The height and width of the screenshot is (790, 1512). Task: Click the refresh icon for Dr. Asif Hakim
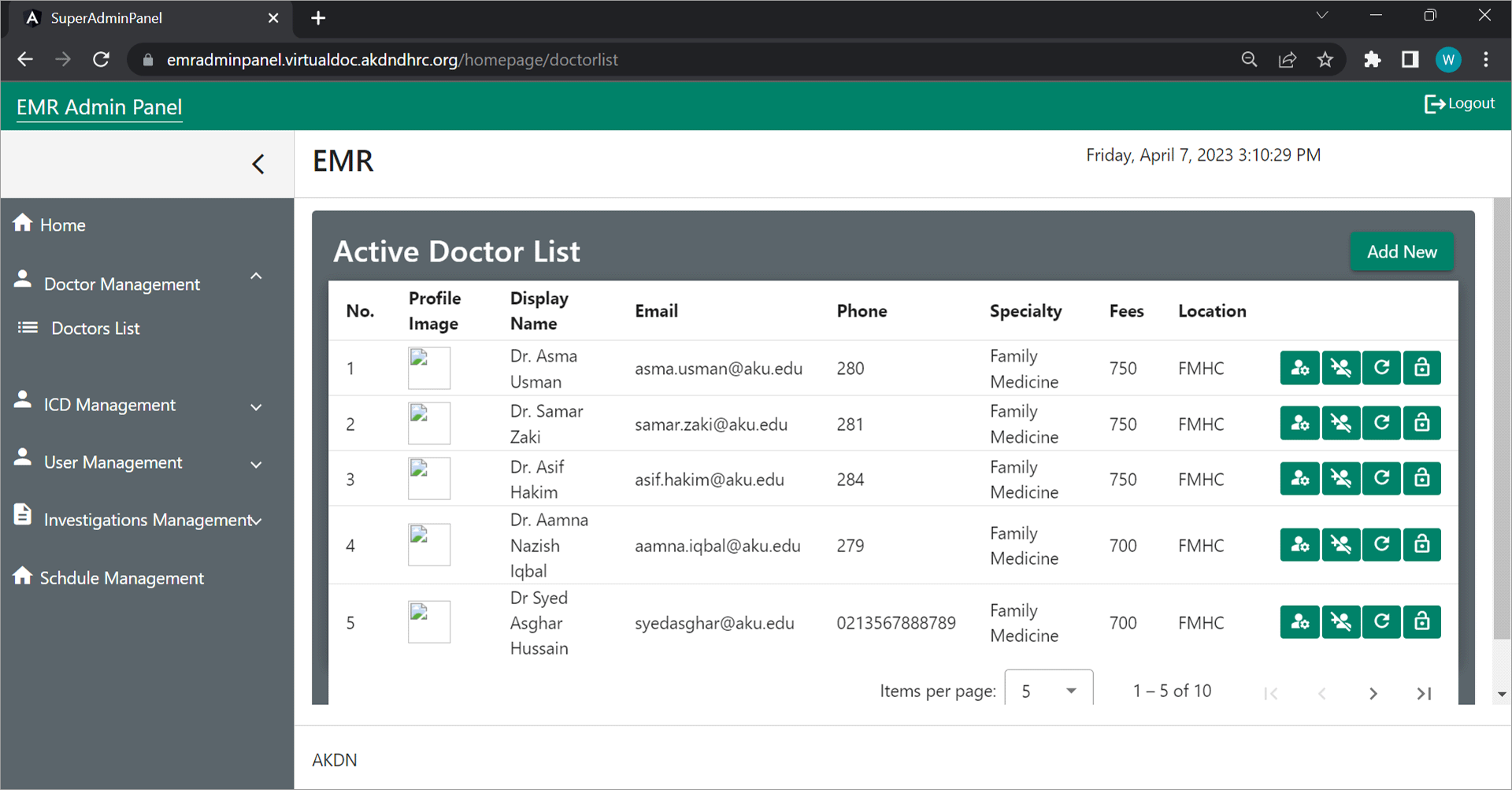point(1380,478)
